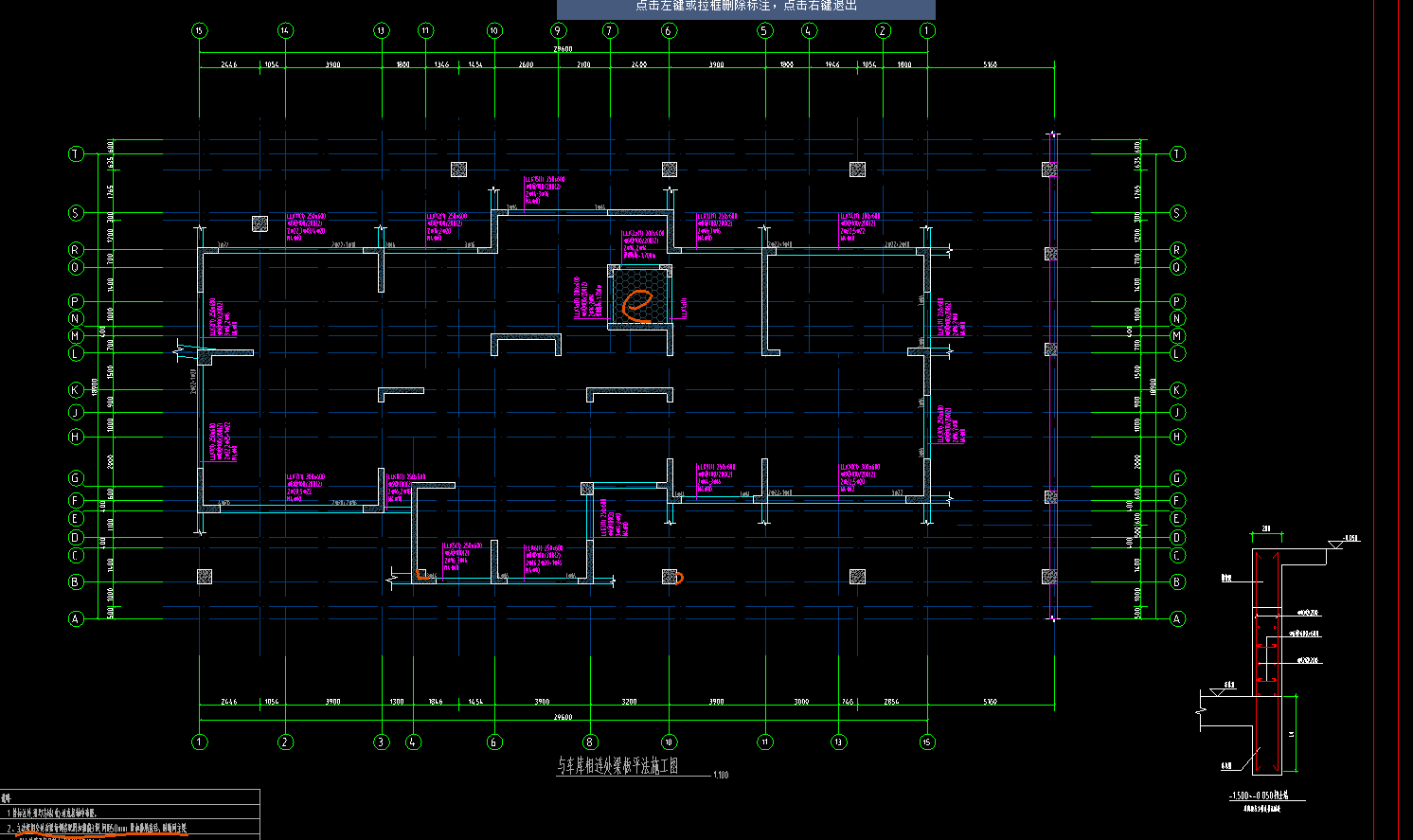The image size is (1413, 840).
Task: Click axis bubble 15 in the bottom row
Action: coord(927,742)
